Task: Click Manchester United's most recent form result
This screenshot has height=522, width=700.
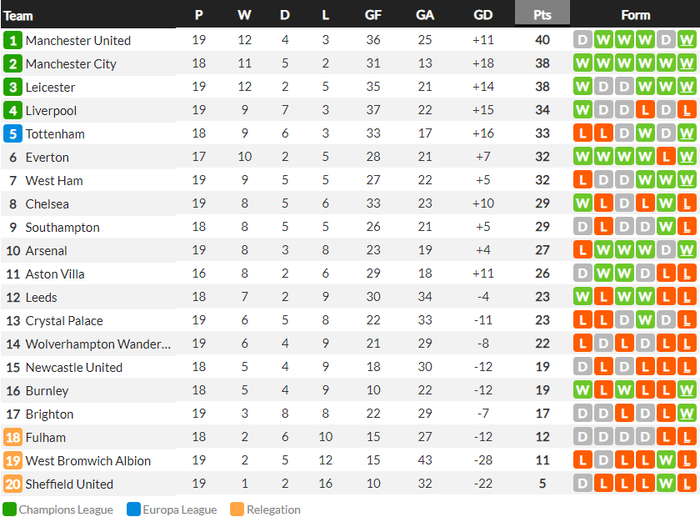Action: point(687,40)
